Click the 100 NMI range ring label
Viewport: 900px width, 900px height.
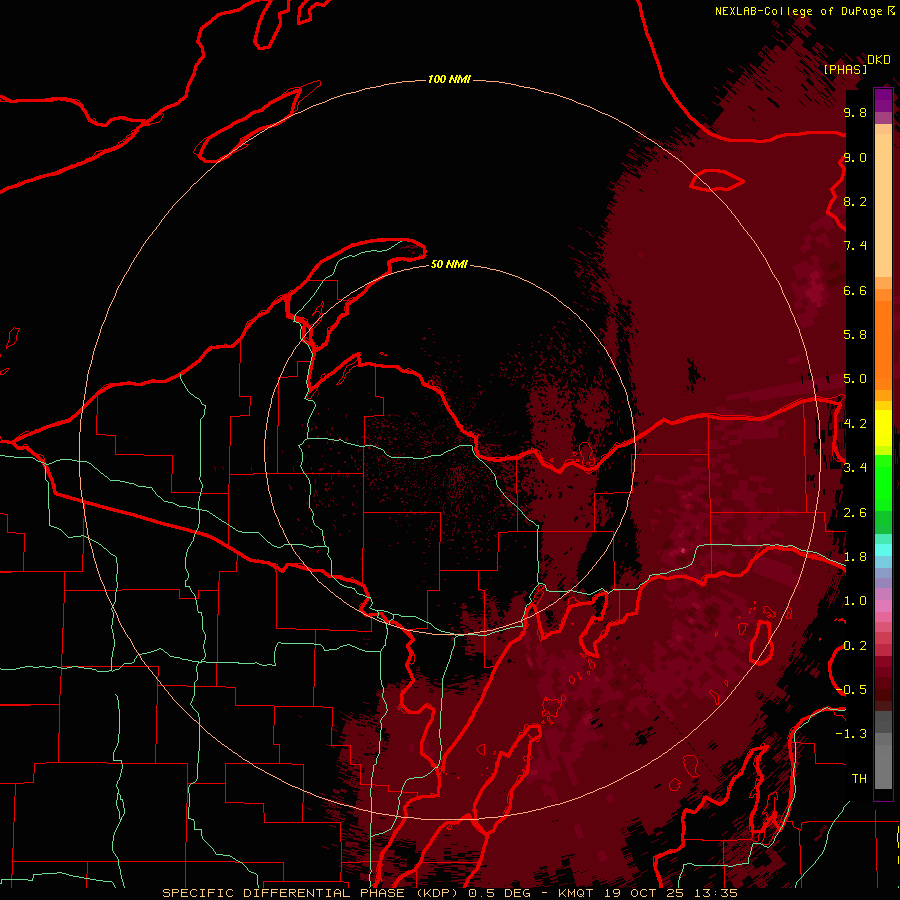pyautogui.click(x=449, y=79)
